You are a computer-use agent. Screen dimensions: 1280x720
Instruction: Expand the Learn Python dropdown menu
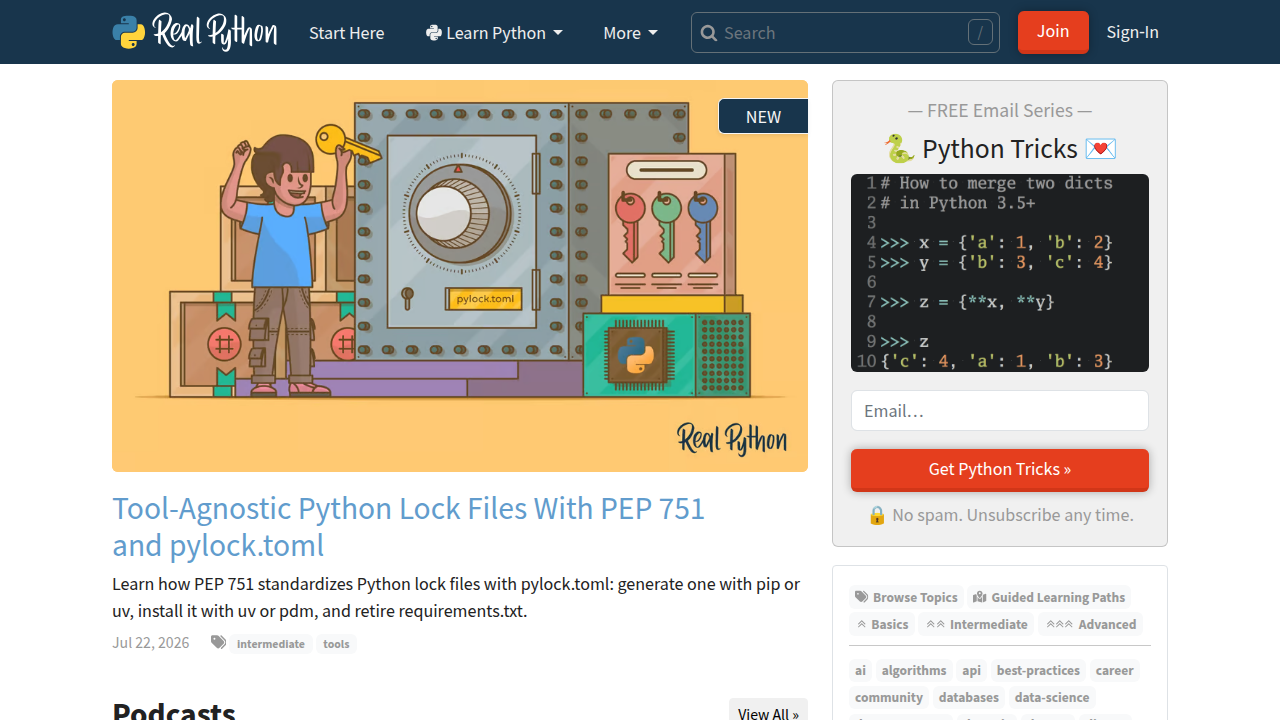pyautogui.click(x=494, y=33)
